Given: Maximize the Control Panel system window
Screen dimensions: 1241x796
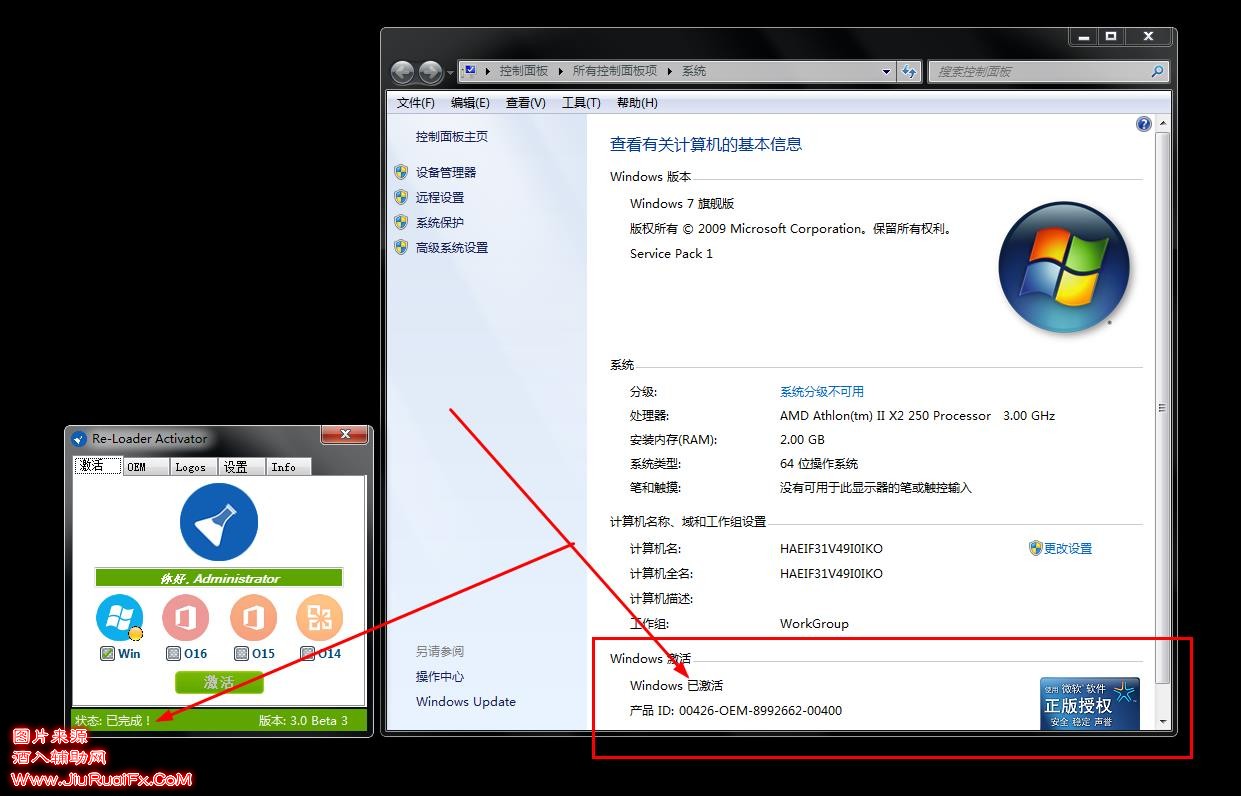Looking at the screenshot, I should (1110, 36).
